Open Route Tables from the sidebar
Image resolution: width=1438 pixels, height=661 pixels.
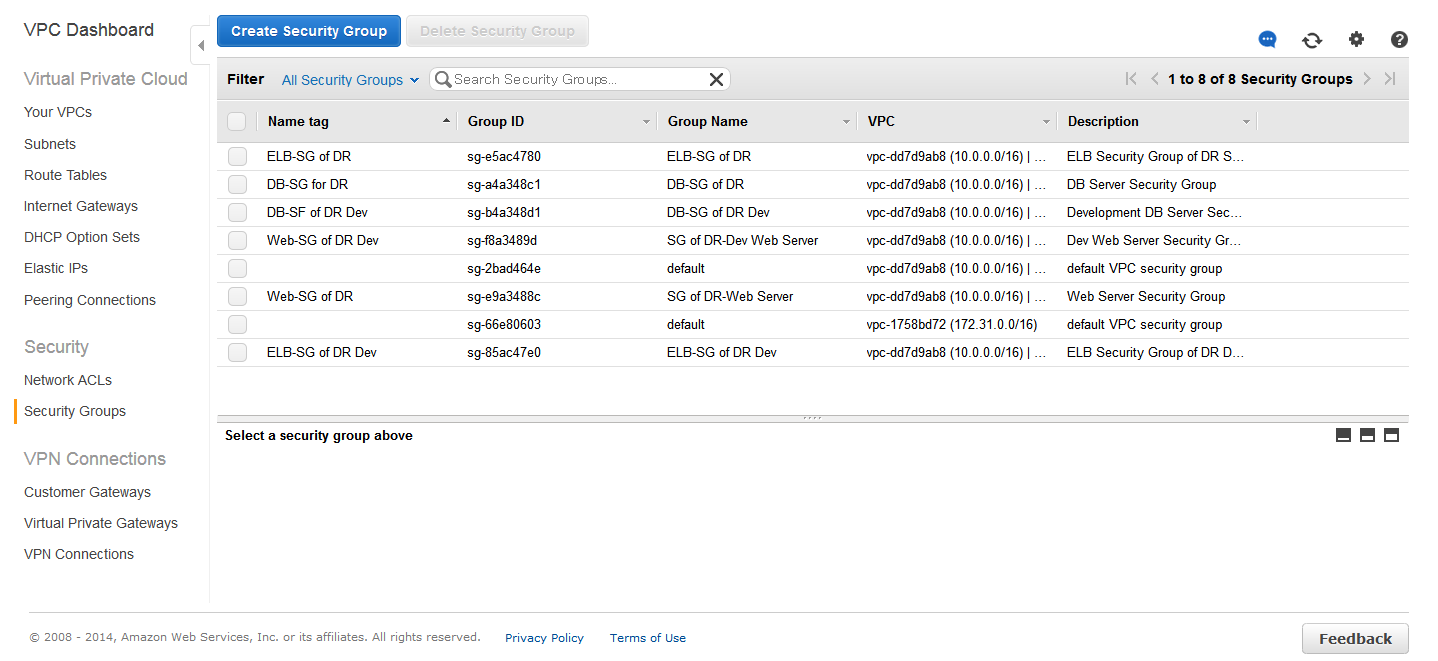tap(66, 175)
